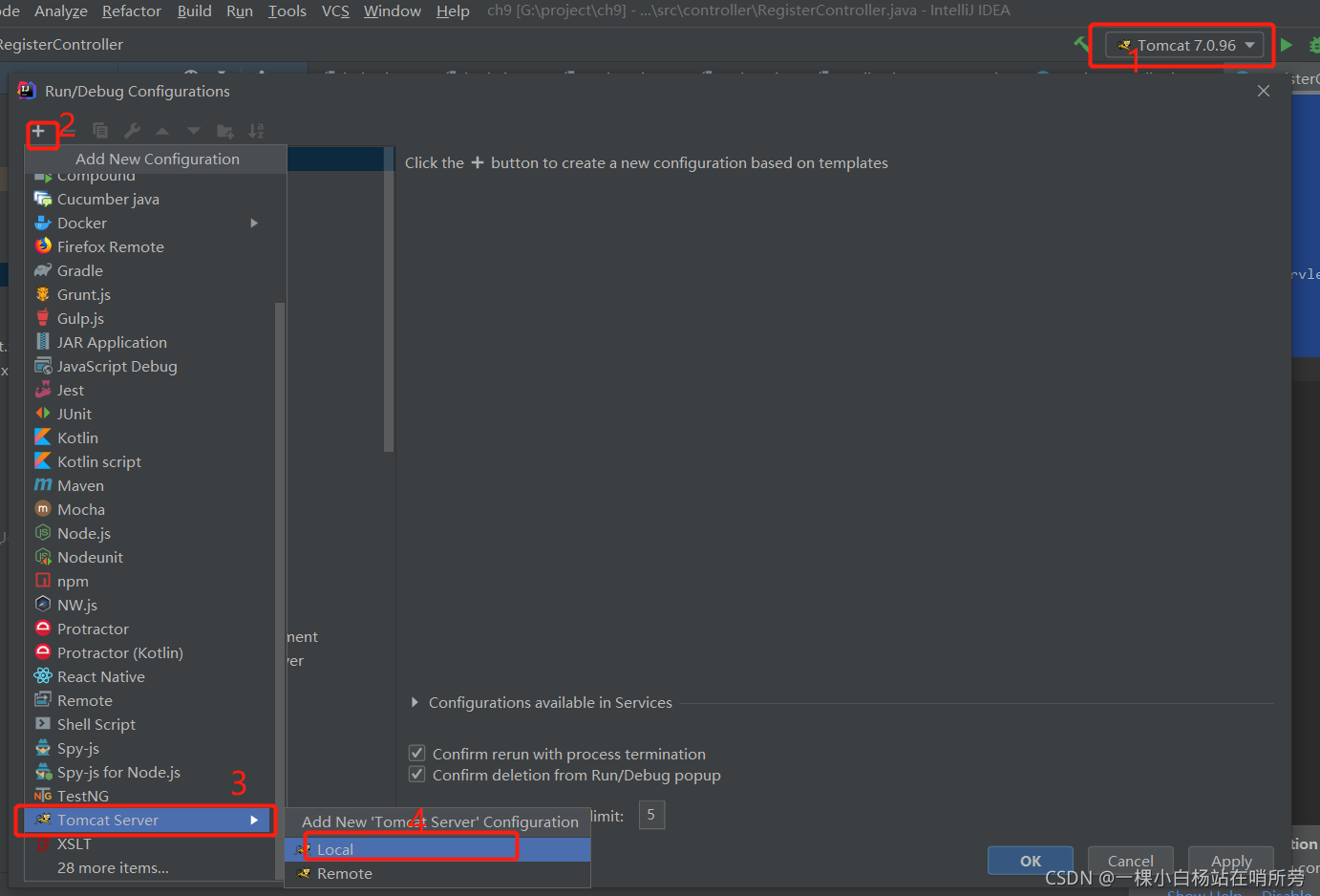This screenshot has height=896, width=1320.
Task: Open the Build menu
Action: coord(195,11)
